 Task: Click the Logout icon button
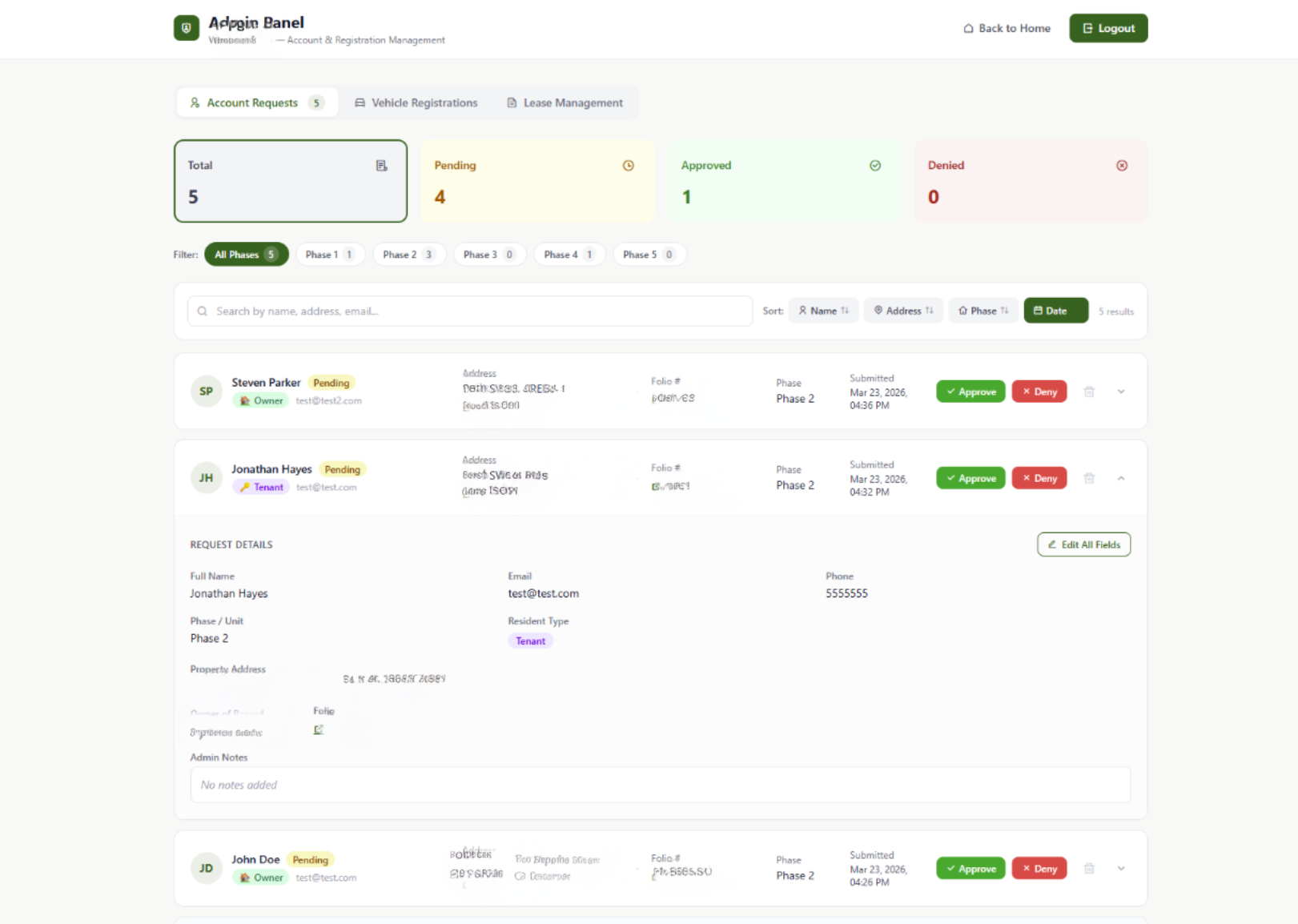pyautogui.click(x=1087, y=27)
